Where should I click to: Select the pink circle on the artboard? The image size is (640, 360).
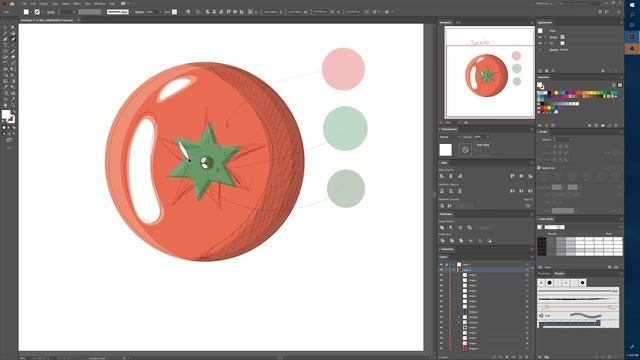click(x=343, y=69)
